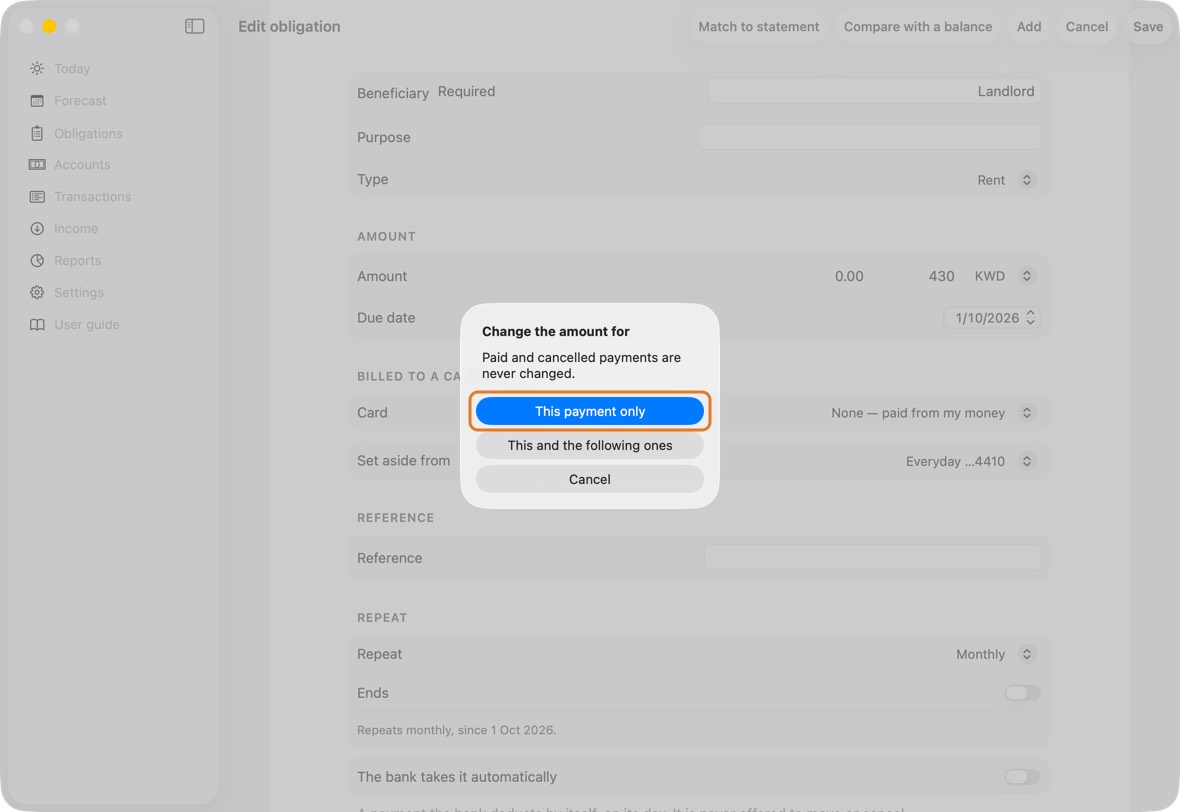Click the Edit obligation title
The width and height of the screenshot is (1180, 812).
click(289, 26)
